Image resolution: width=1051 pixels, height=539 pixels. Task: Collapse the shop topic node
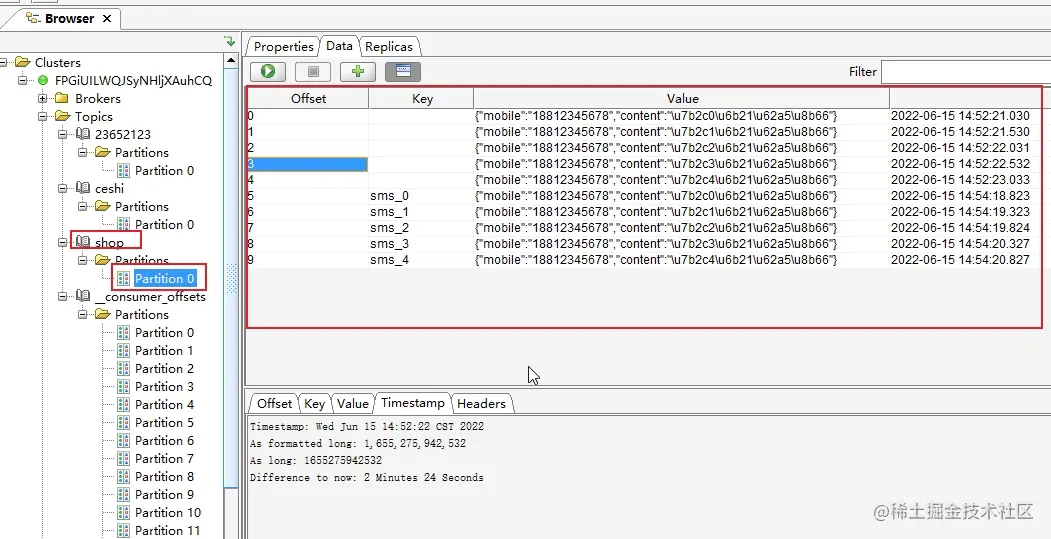[x=63, y=243]
